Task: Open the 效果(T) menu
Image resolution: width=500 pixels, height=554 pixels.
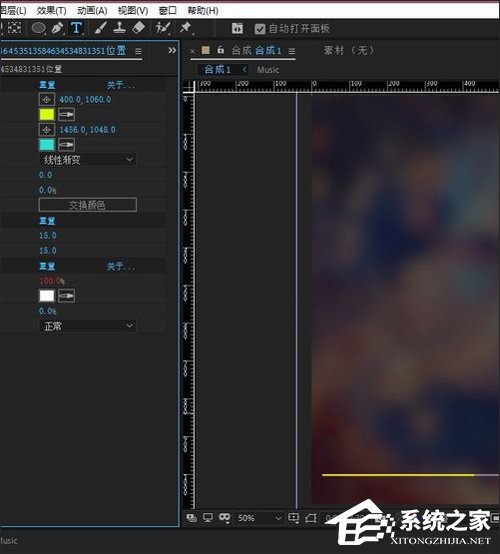Action: (x=52, y=11)
